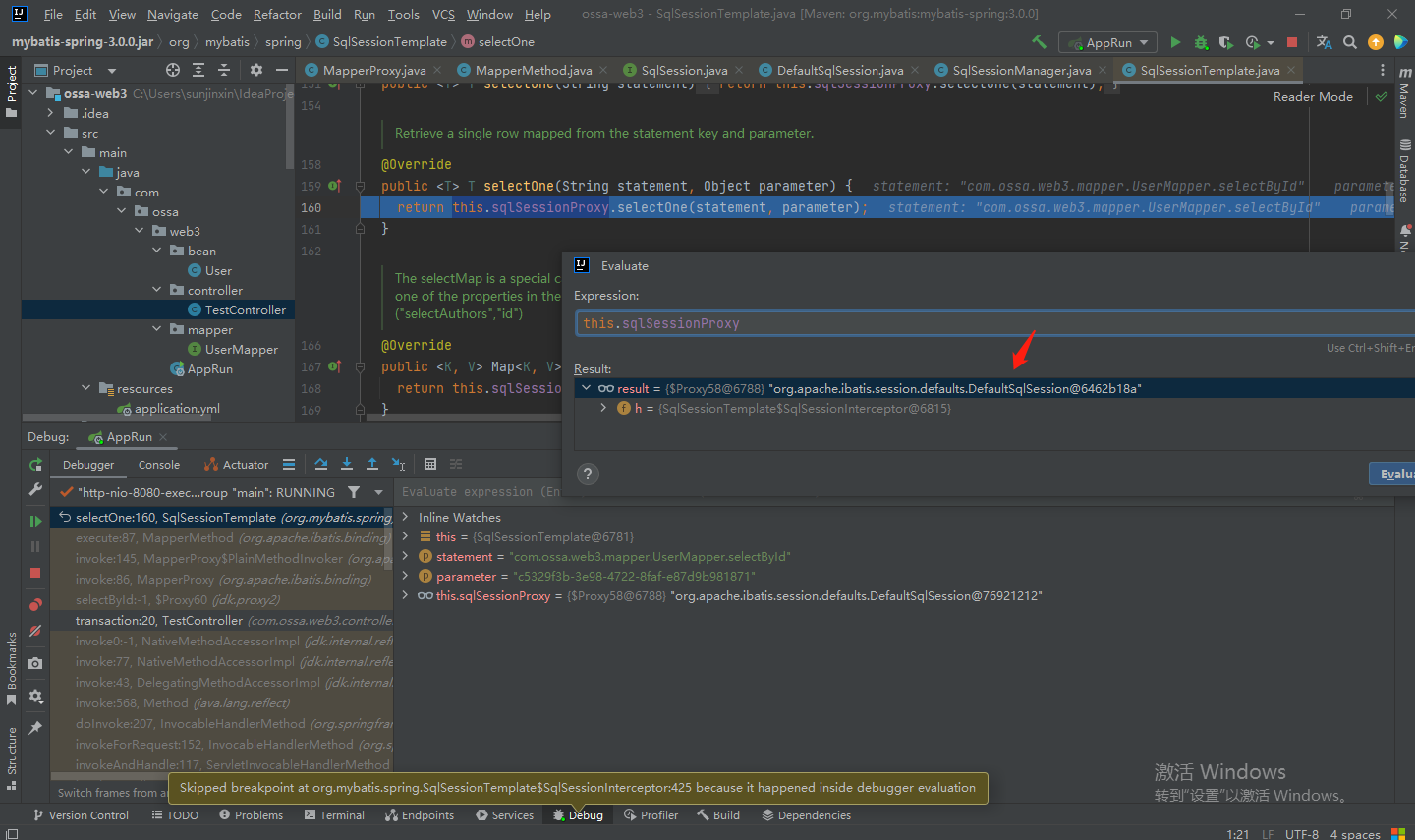Toggle Structure side tool window
This screenshot has width=1415, height=840.
[x=11, y=757]
